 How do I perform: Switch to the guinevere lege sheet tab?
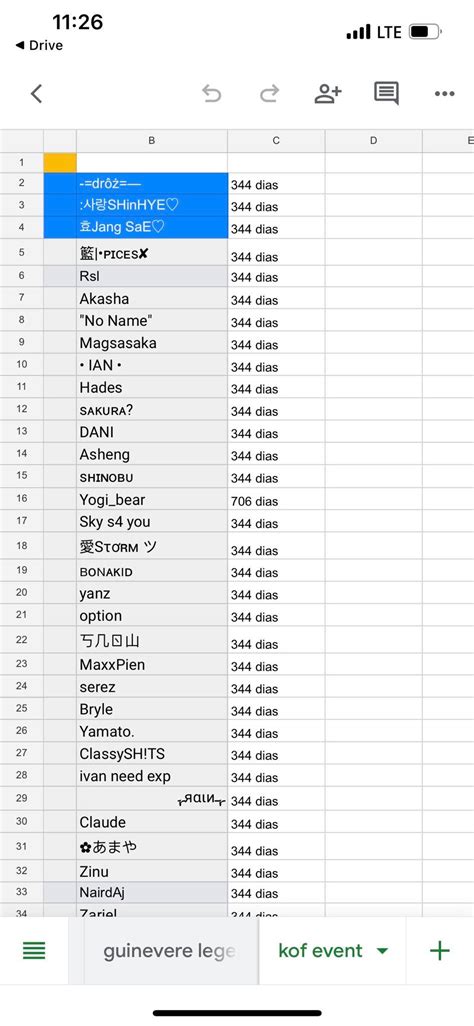(170, 951)
